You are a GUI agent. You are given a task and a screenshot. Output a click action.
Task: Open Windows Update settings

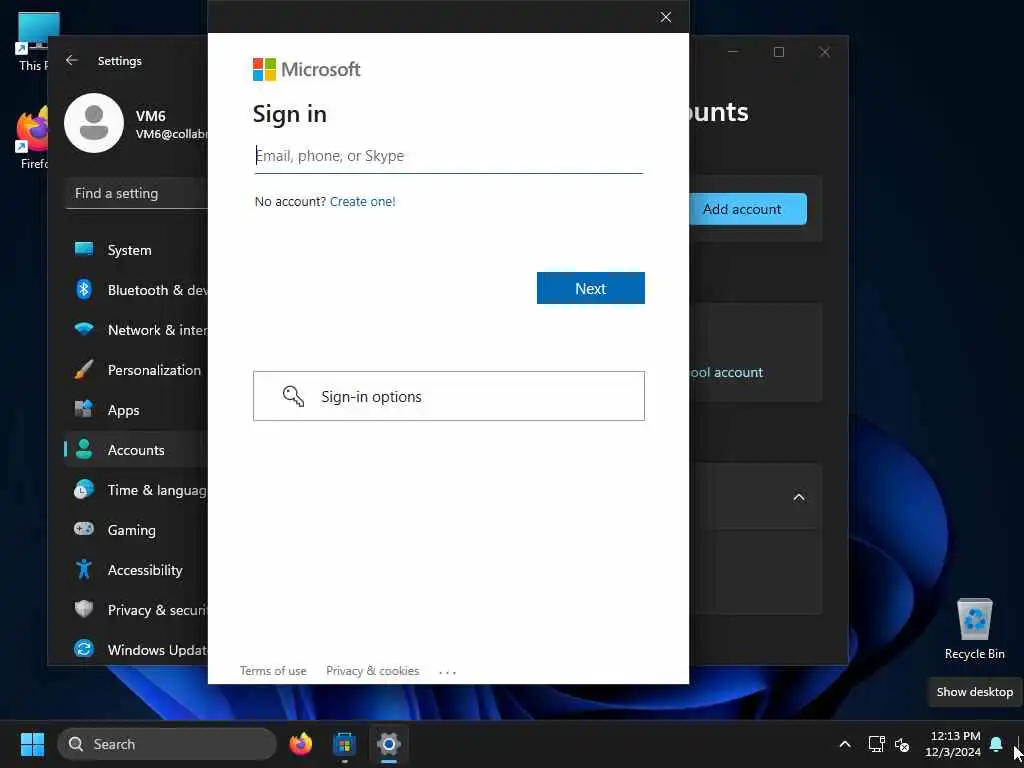point(136,650)
